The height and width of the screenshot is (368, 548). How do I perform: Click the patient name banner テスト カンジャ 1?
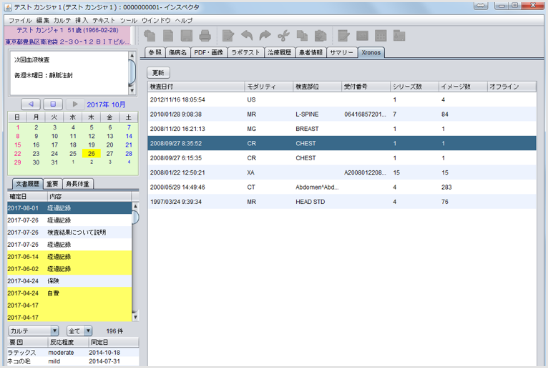(x=67, y=30)
